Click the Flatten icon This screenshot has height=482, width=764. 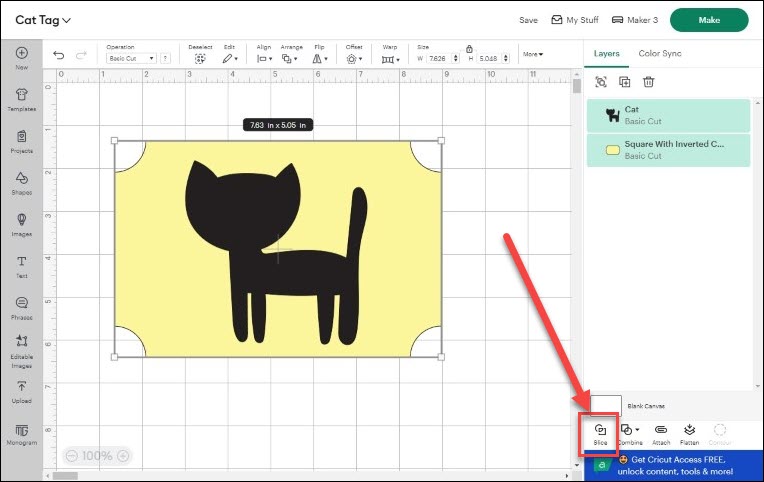[689, 429]
